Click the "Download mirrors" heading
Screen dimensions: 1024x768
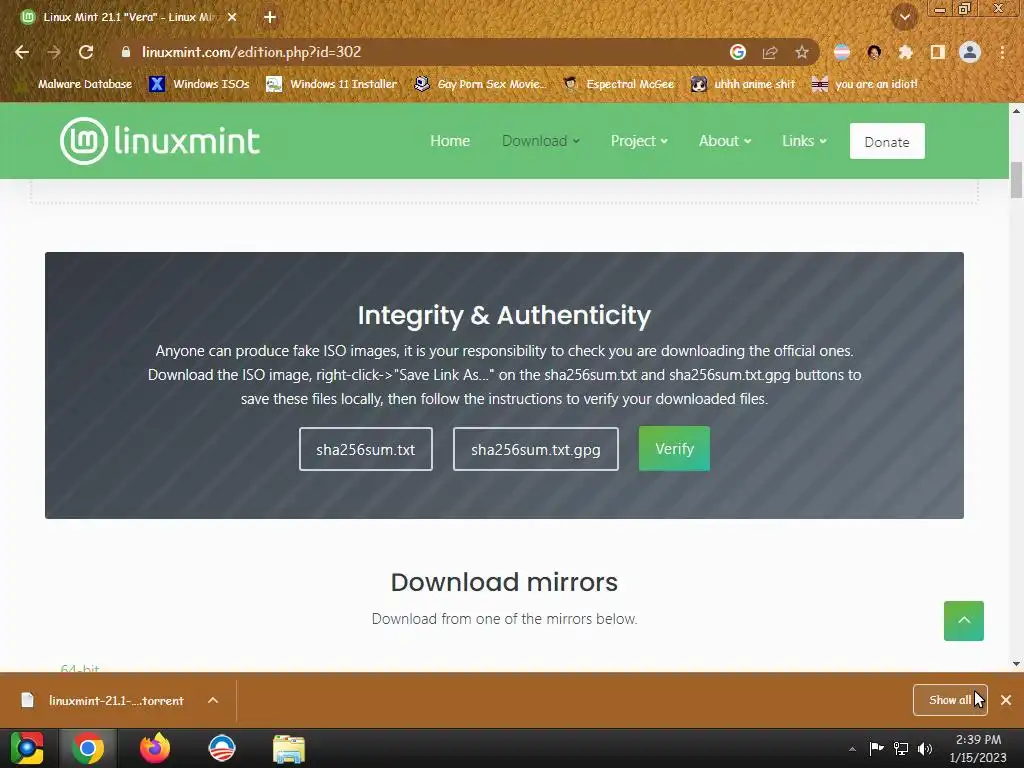(x=504, y=582)
